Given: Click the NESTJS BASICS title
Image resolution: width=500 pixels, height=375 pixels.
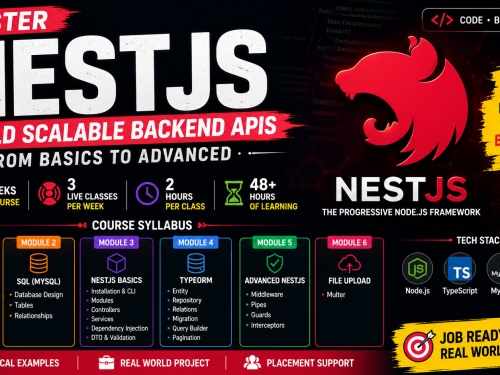Looking at the screenshot, I should [116, 280].
